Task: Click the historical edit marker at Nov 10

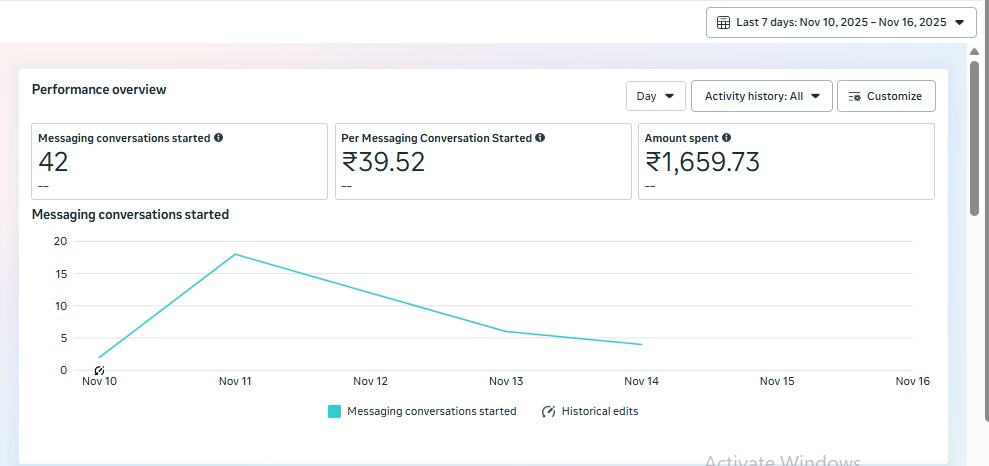Action: point(99,371)
